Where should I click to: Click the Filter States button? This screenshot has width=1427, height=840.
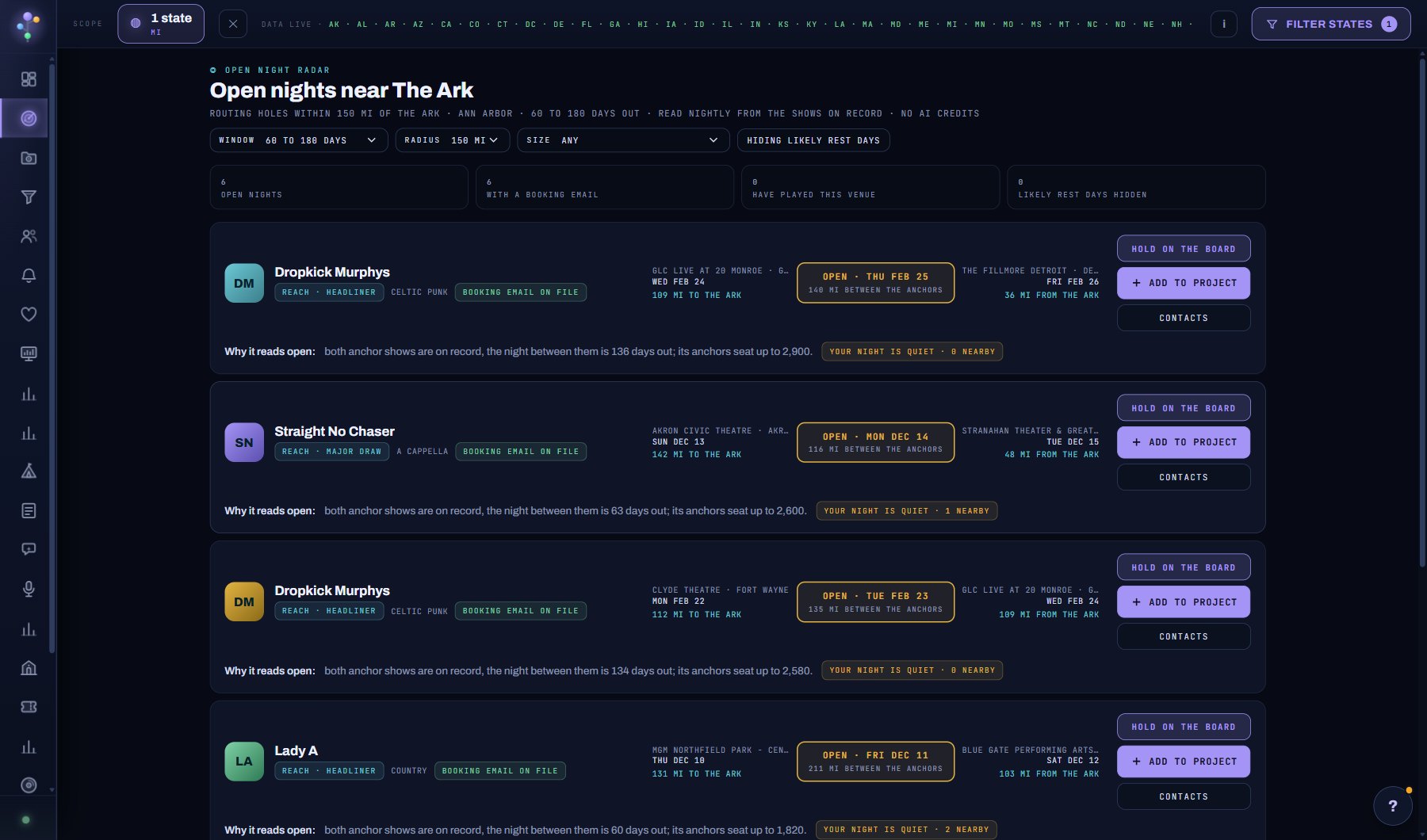point(1331,24)
